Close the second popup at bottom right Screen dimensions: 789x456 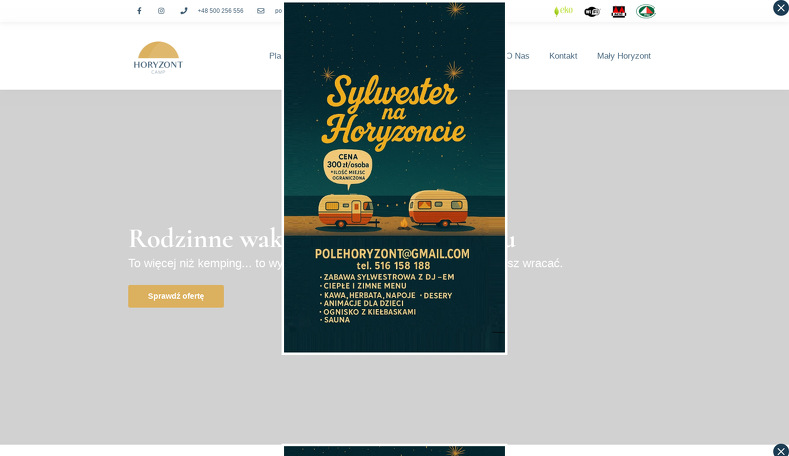(781, 450)
